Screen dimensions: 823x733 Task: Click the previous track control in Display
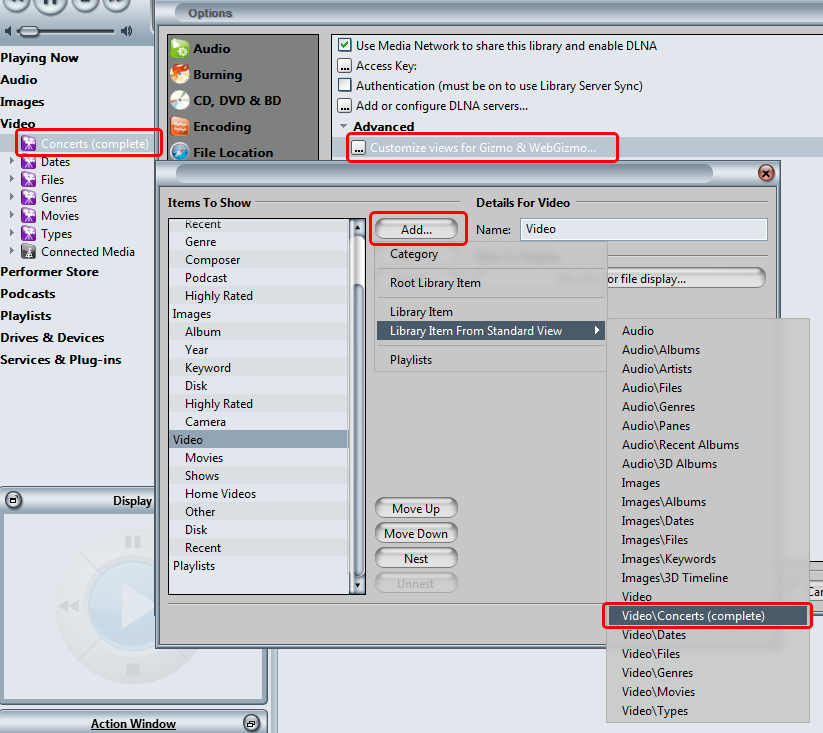(x=69, y=606)
